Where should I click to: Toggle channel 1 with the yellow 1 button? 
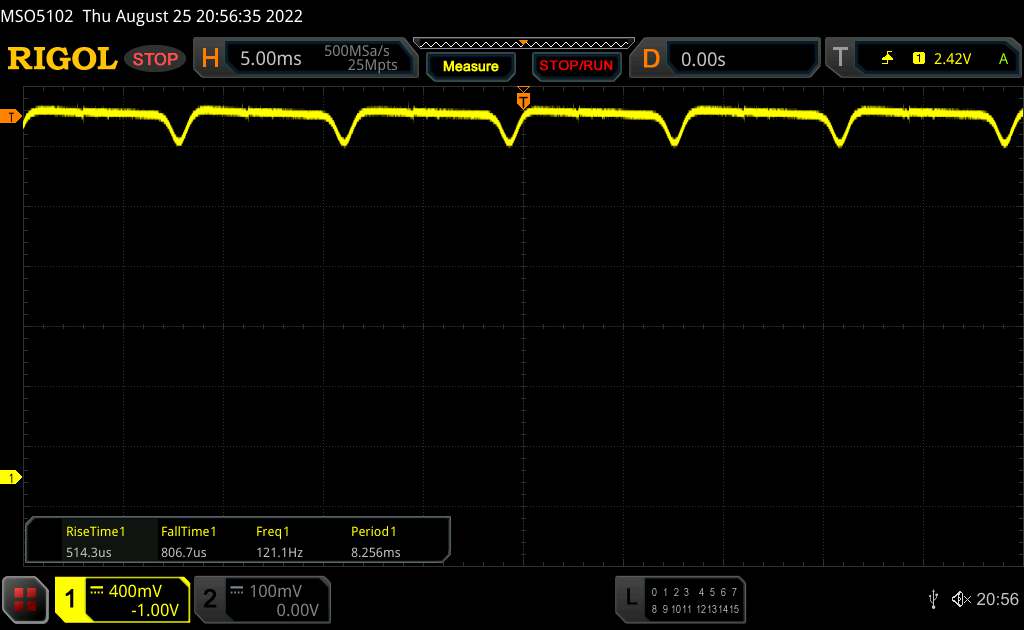pos(71,599)
